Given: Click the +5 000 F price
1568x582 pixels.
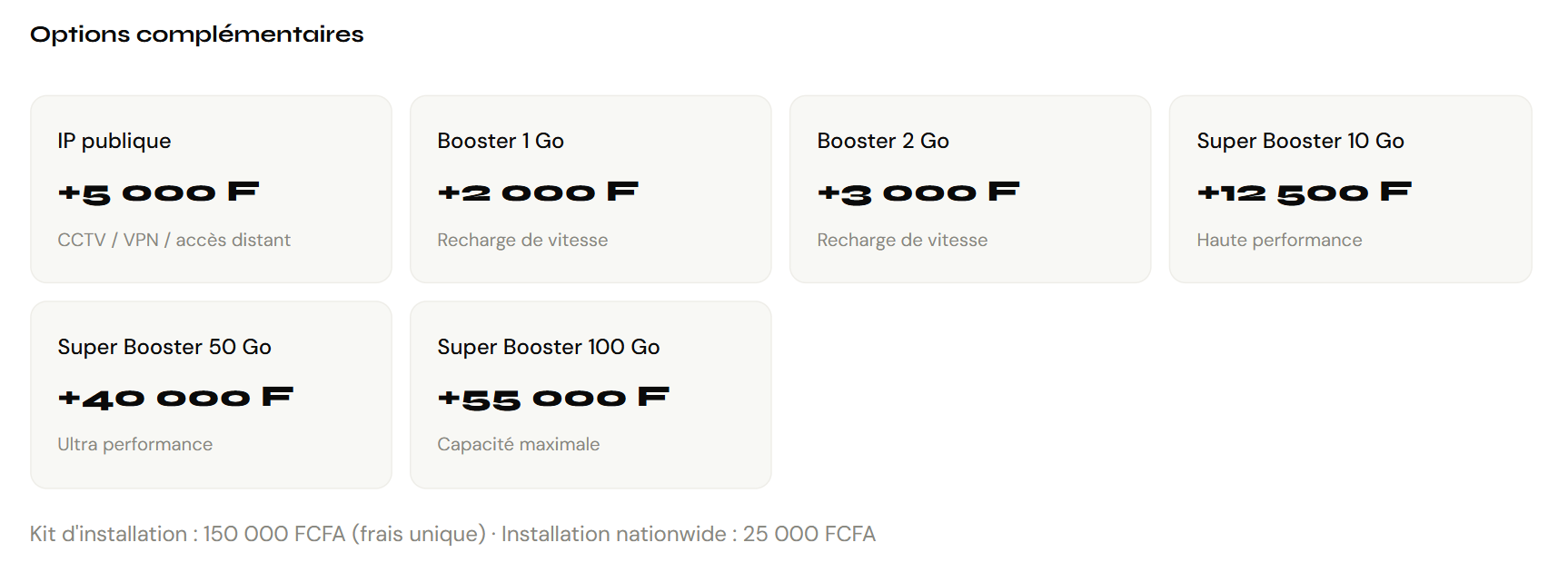Looking at the screenshot, I should (x=158, y=192).
